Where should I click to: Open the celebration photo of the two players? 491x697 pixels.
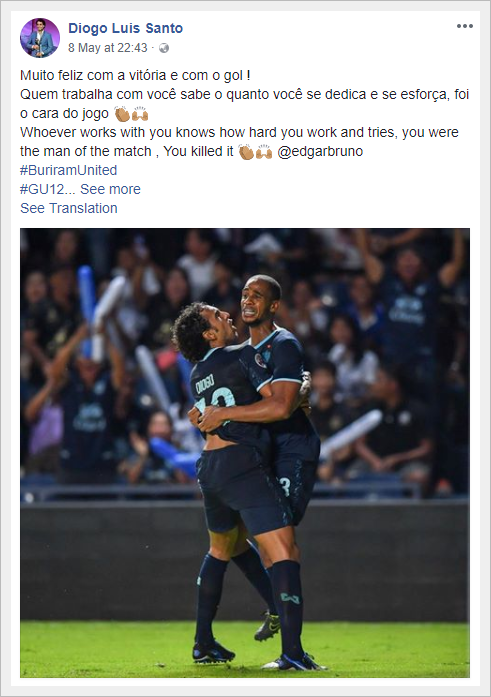pyautogui.click(x=245, y=453)
